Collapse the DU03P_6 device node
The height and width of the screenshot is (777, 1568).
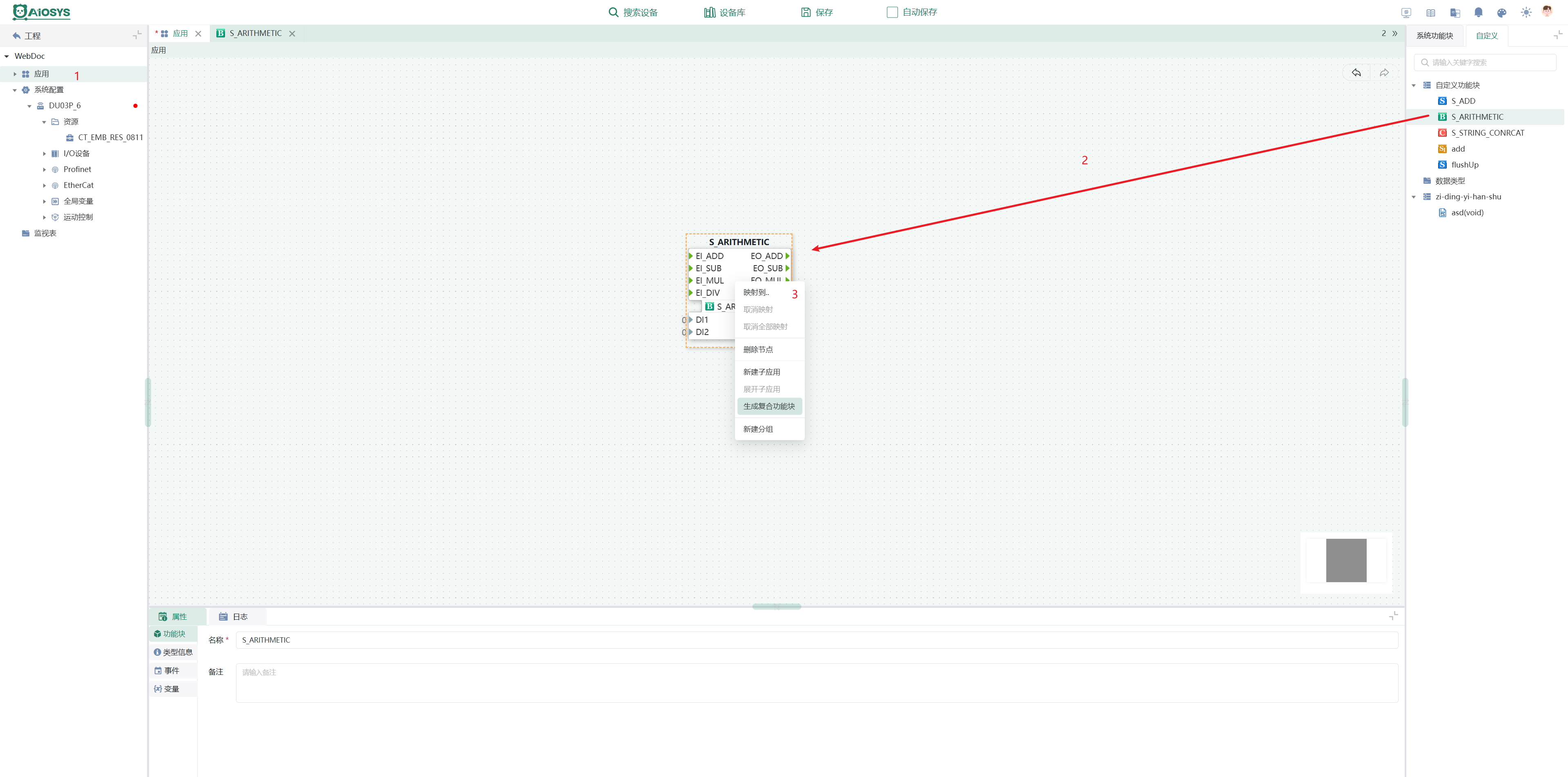tap(29, 106)
